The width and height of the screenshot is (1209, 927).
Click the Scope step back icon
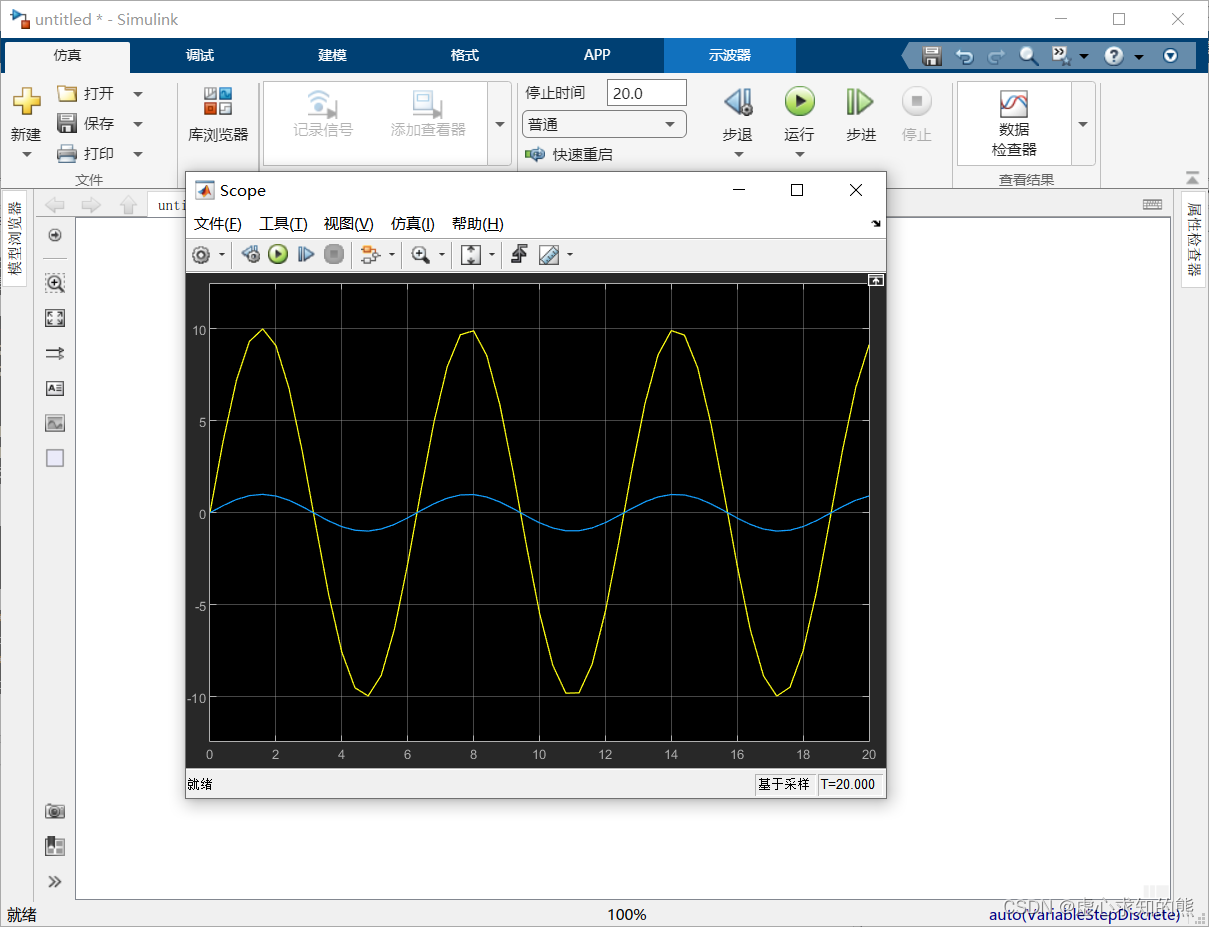[x=251, y=255]
